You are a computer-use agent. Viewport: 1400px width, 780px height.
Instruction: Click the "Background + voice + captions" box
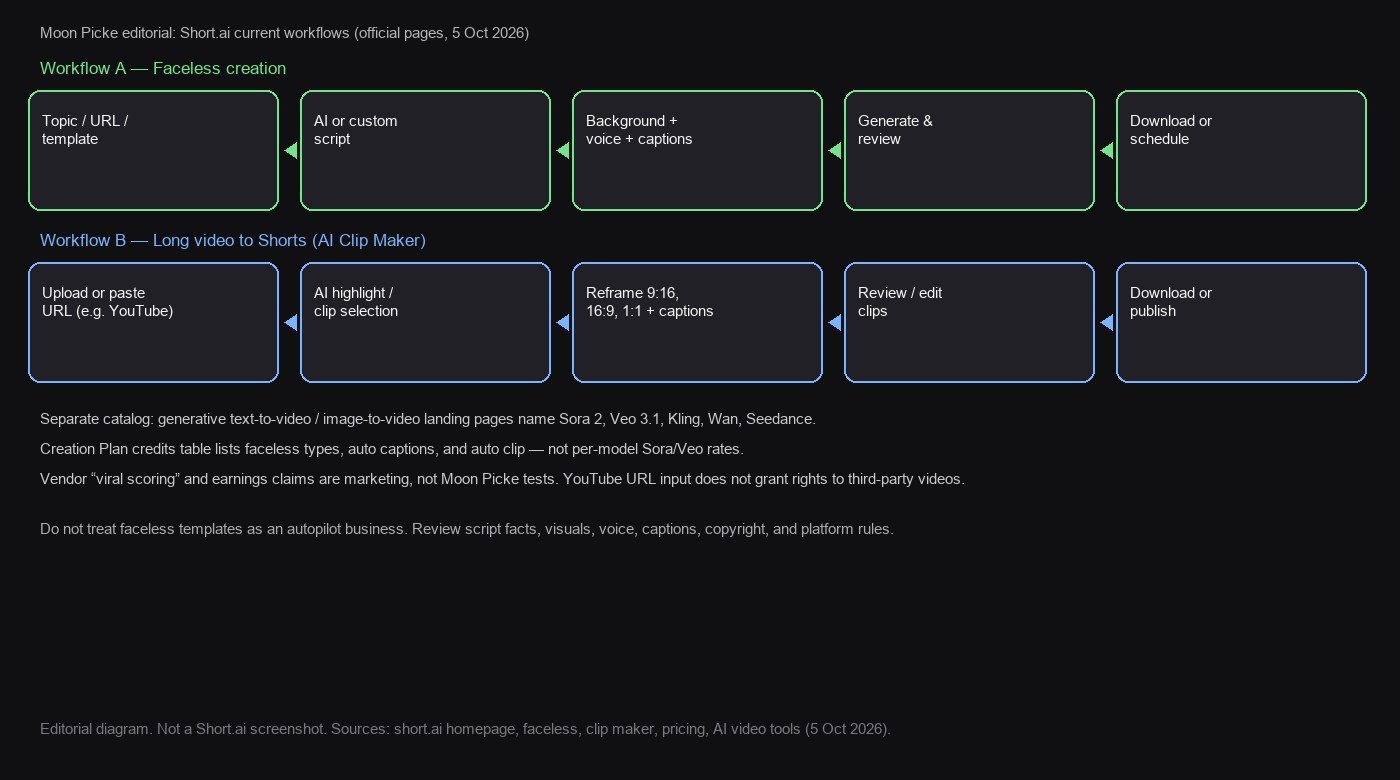click(697, 151)
